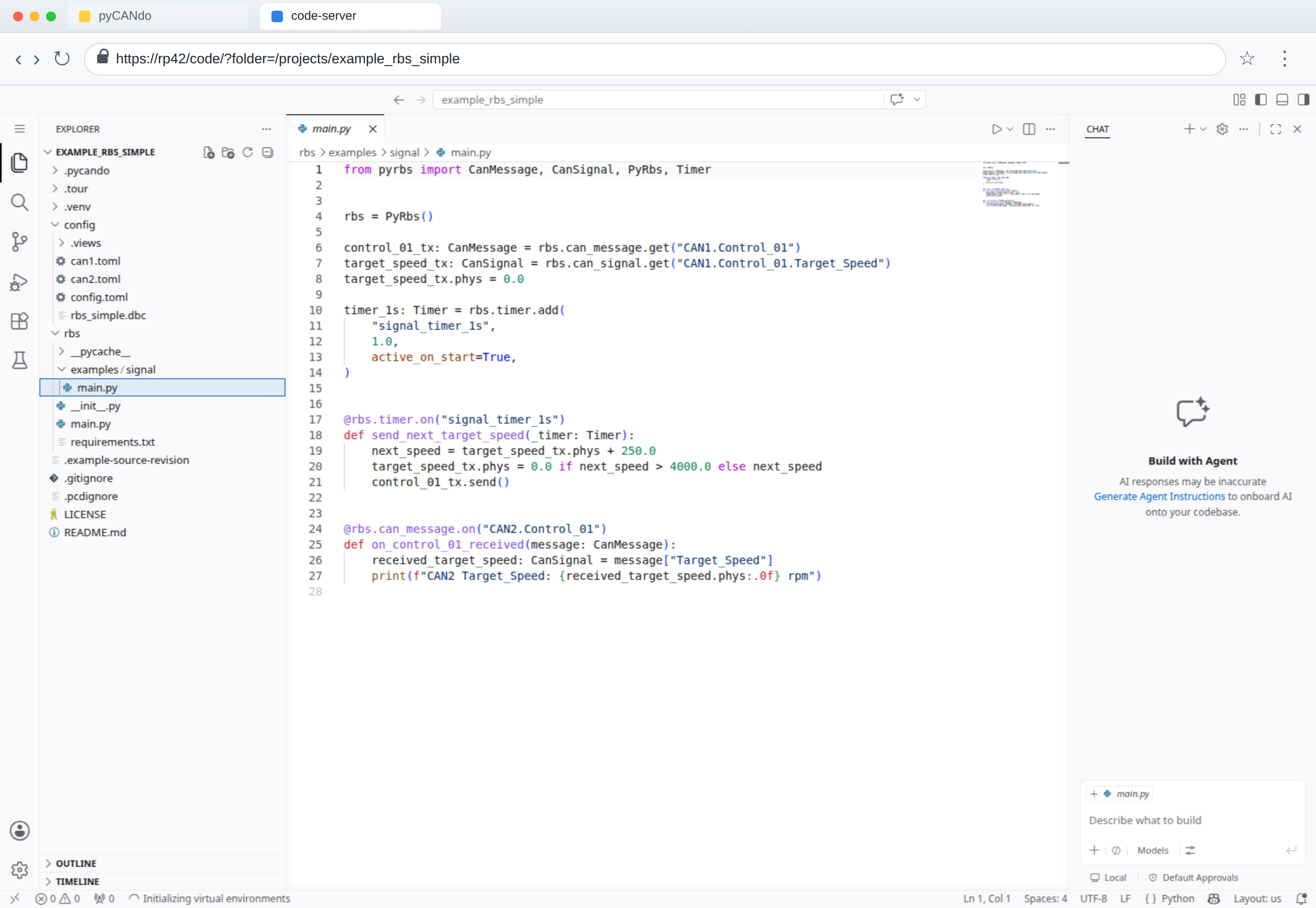Image resolution: width=1316 pixels, height=908 pixels.
Task: Click the Default Approvals button
Action: pyautogui.click(x=1193, y=877)
